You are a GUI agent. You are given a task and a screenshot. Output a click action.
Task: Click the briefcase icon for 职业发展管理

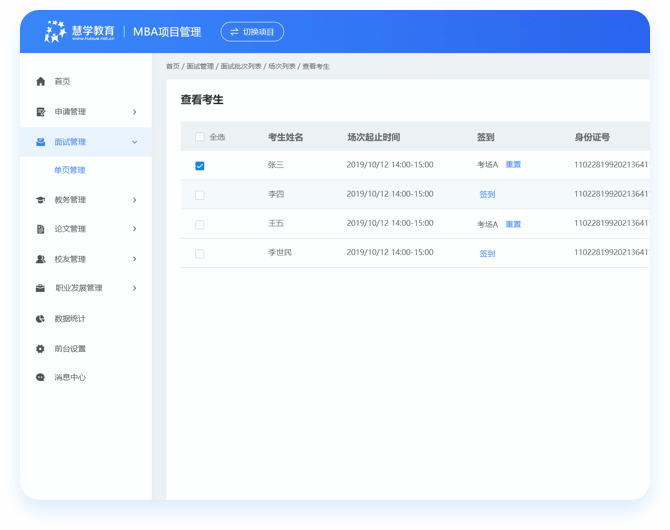(x=40, y=288)
